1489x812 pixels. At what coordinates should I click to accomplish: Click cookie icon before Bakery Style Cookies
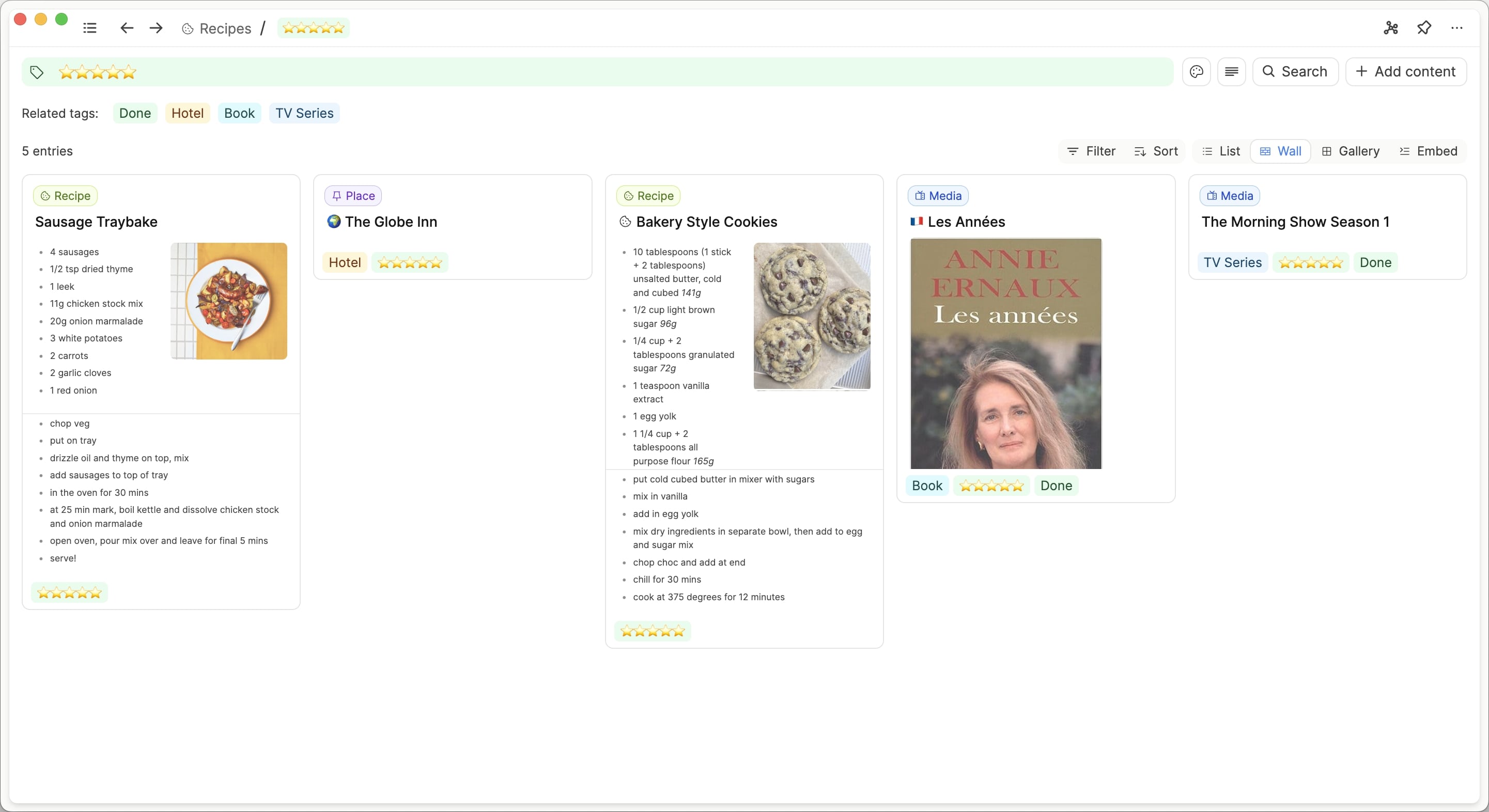[x=625, y=222]
